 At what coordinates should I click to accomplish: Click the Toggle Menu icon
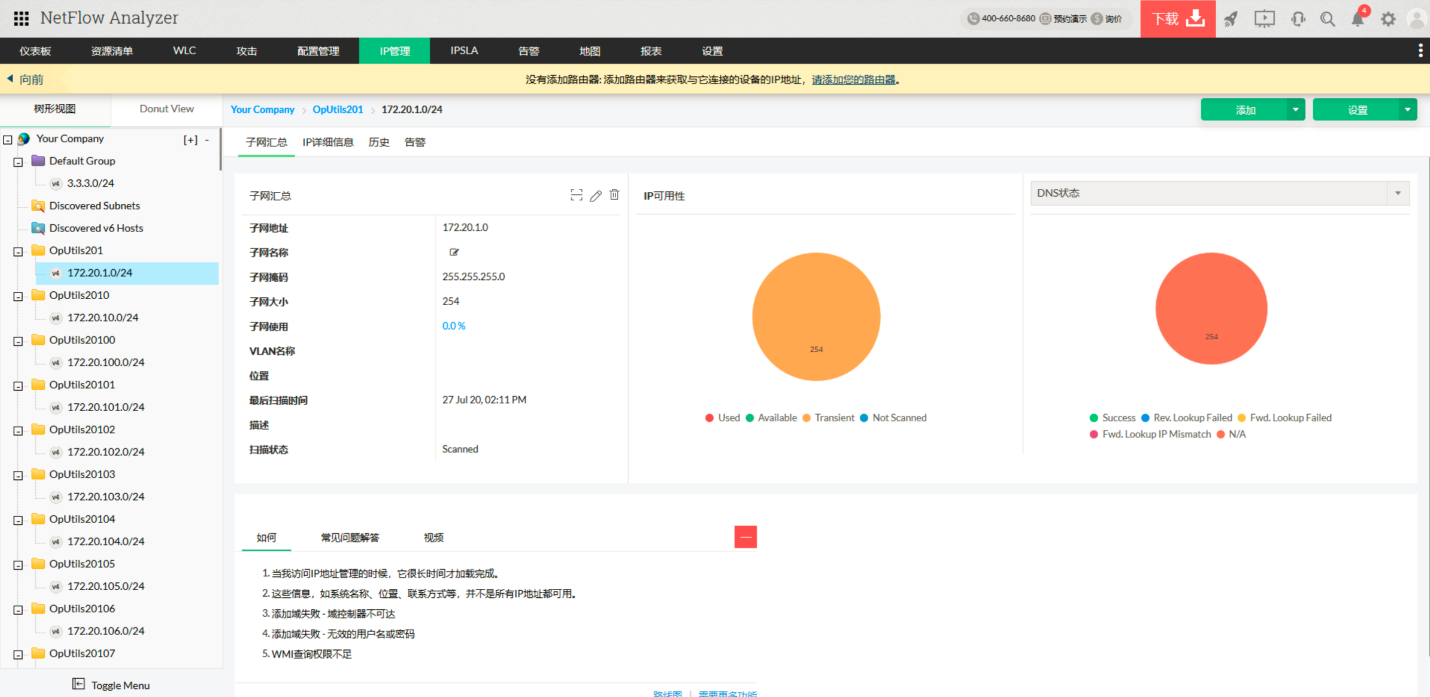pos(78,684)
